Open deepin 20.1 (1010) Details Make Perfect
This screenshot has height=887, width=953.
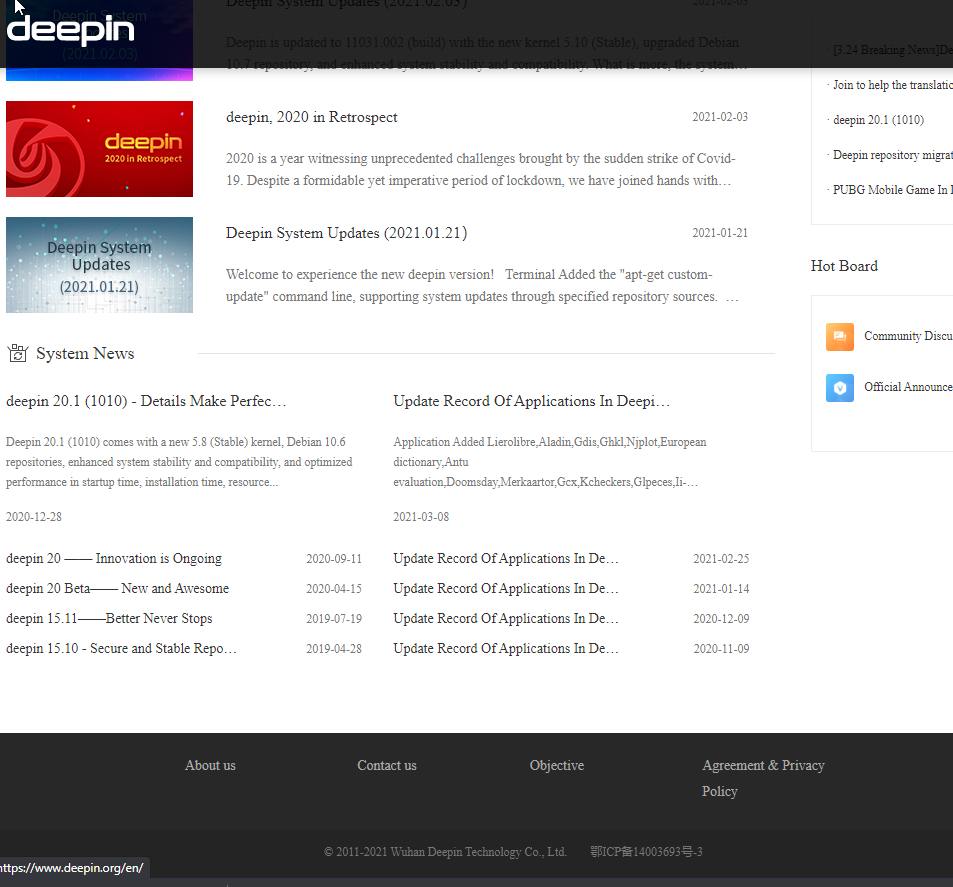[x=146, y=401]
